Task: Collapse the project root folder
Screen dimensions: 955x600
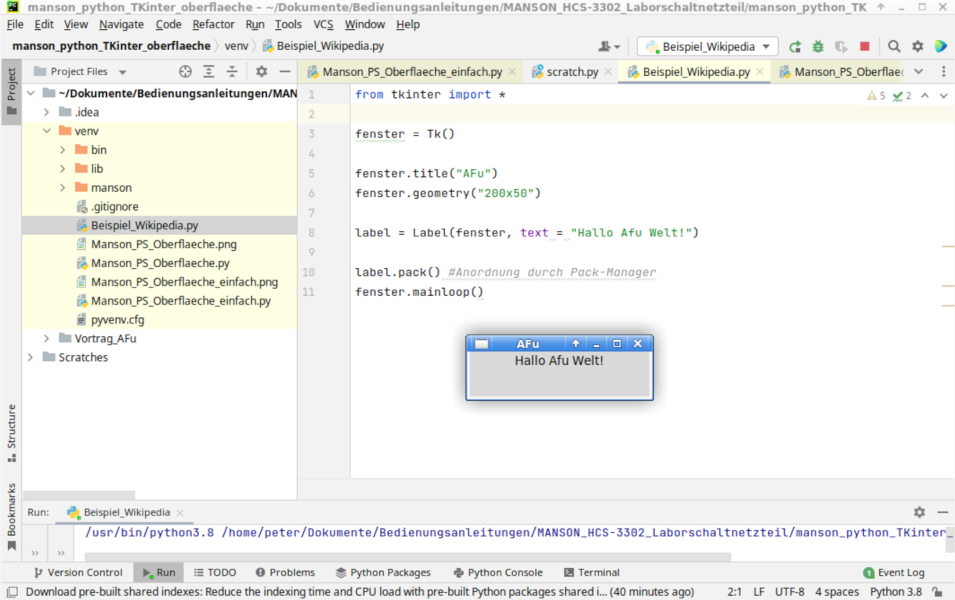Action: click(x=30, y=93)
